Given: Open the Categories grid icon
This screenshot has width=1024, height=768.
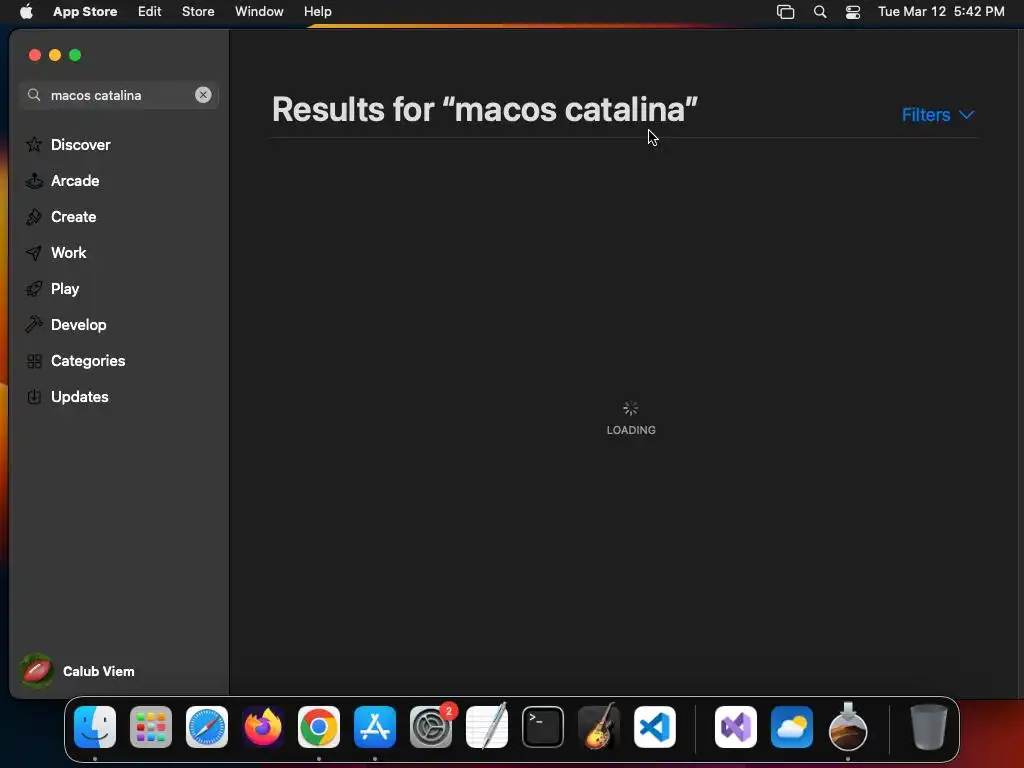Looking at the screenshot, I should tap(34, 361).
